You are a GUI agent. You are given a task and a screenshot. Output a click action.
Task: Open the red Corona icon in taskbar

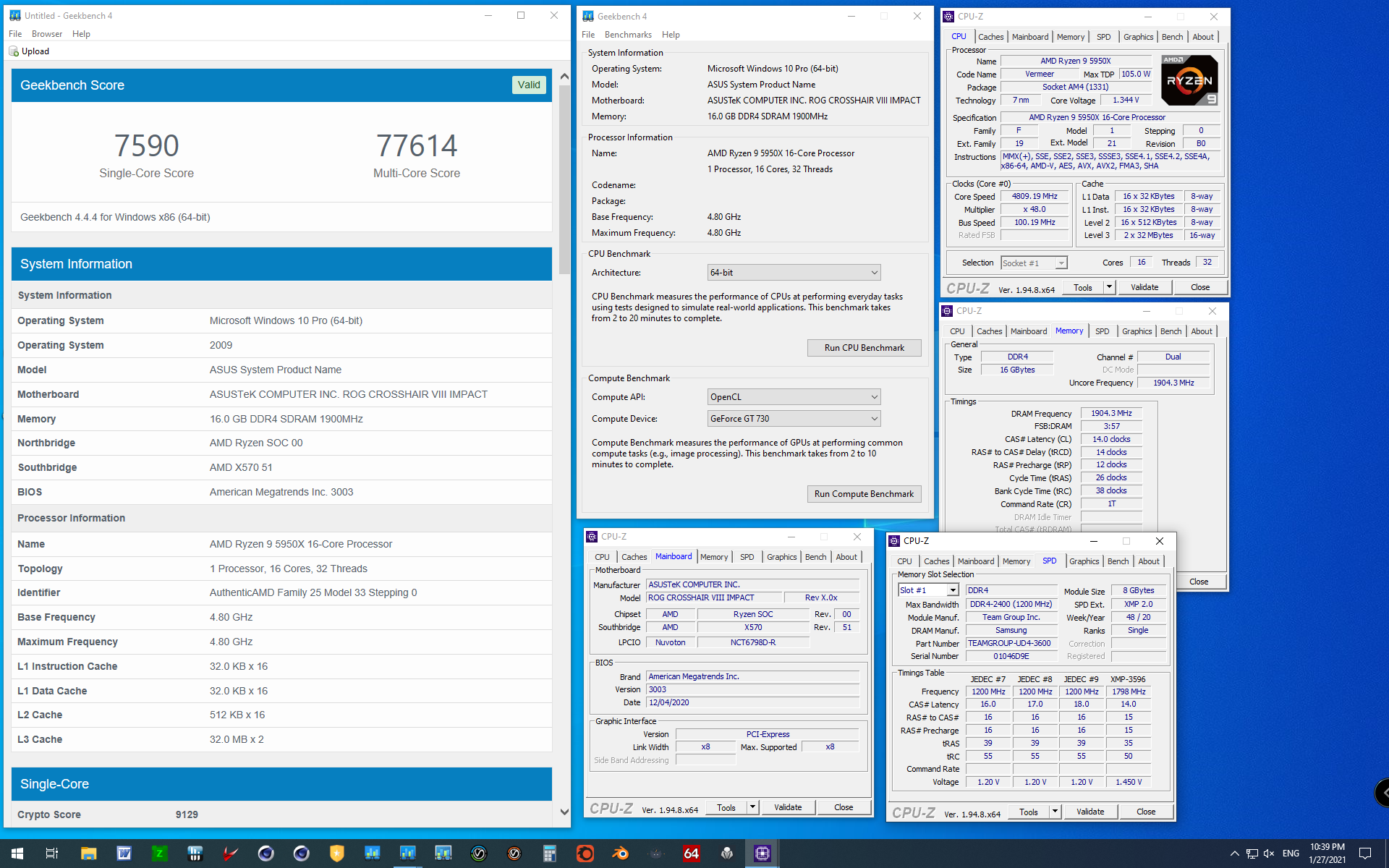point(585,854)
